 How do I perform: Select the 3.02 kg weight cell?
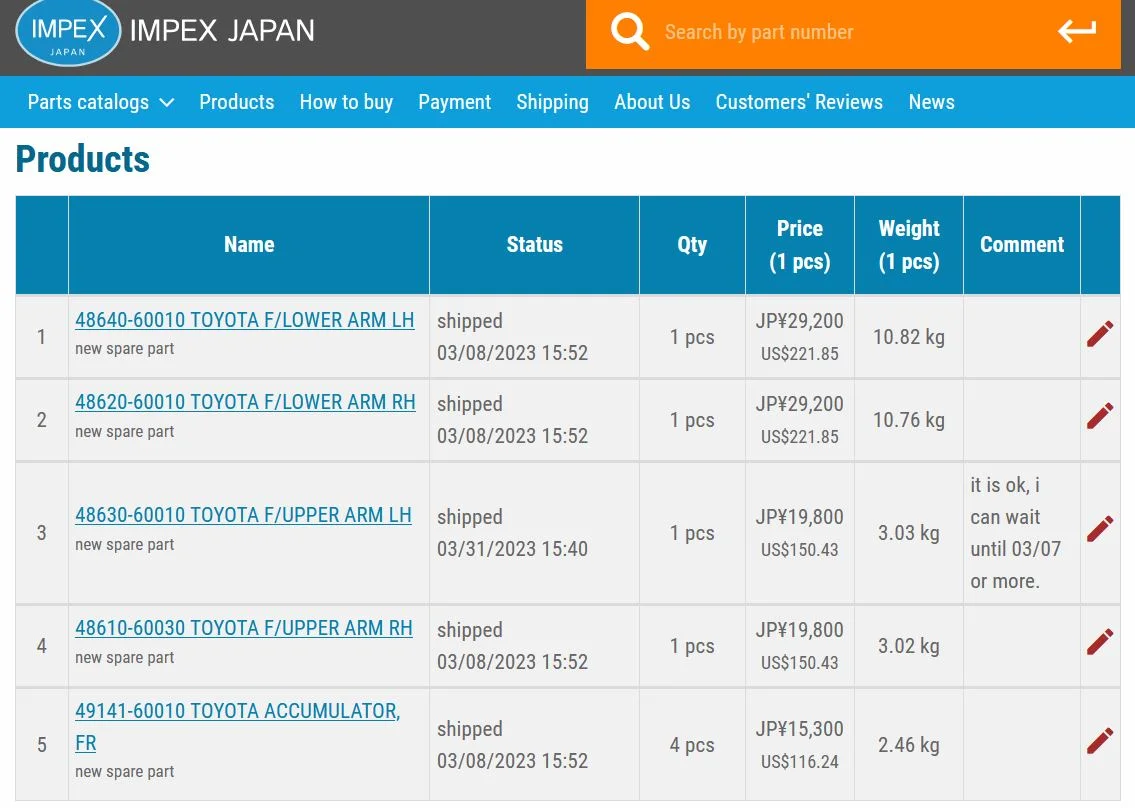click(x=909, y=646)
